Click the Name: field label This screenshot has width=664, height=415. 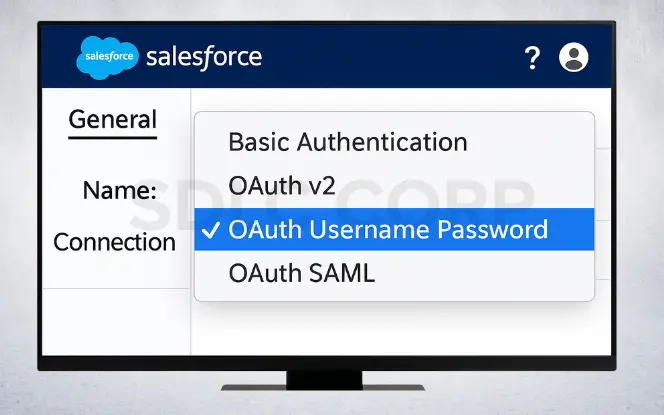point(120,190)
